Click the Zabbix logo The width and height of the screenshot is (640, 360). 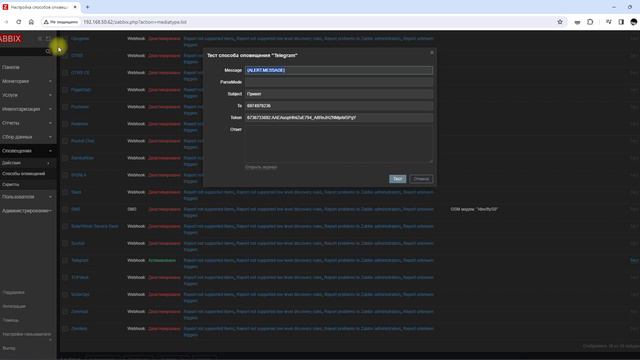coord(11,39)
